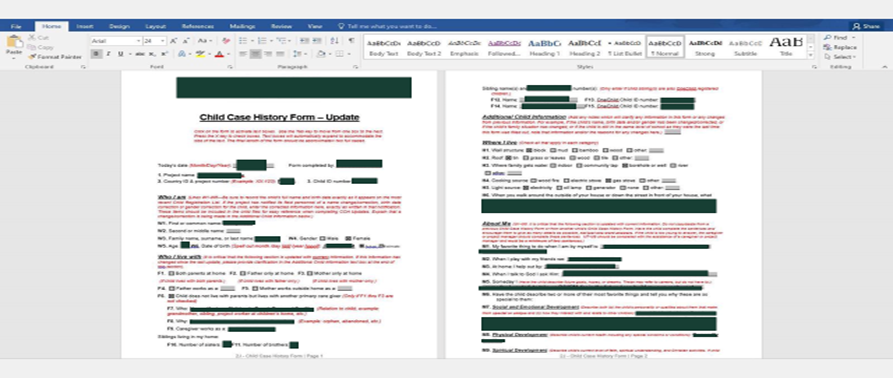This screenshot has width=893, height=378.
Task: Justify paragraph text
Action: [281, 54]
